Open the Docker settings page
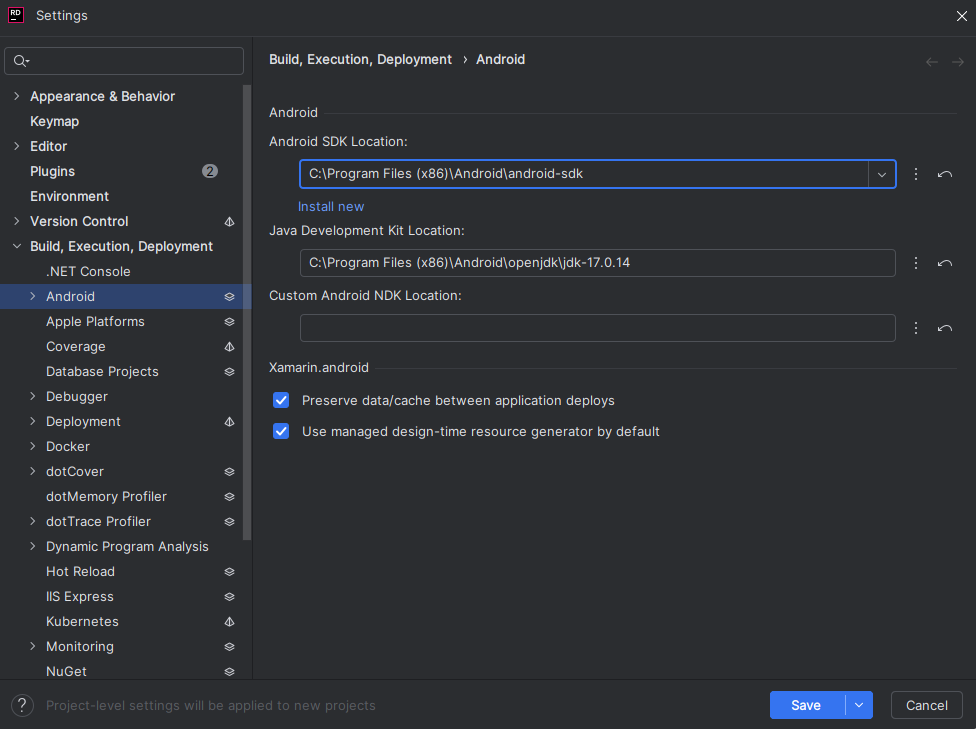This screenshot has height=729, width=976. point(69,446)
